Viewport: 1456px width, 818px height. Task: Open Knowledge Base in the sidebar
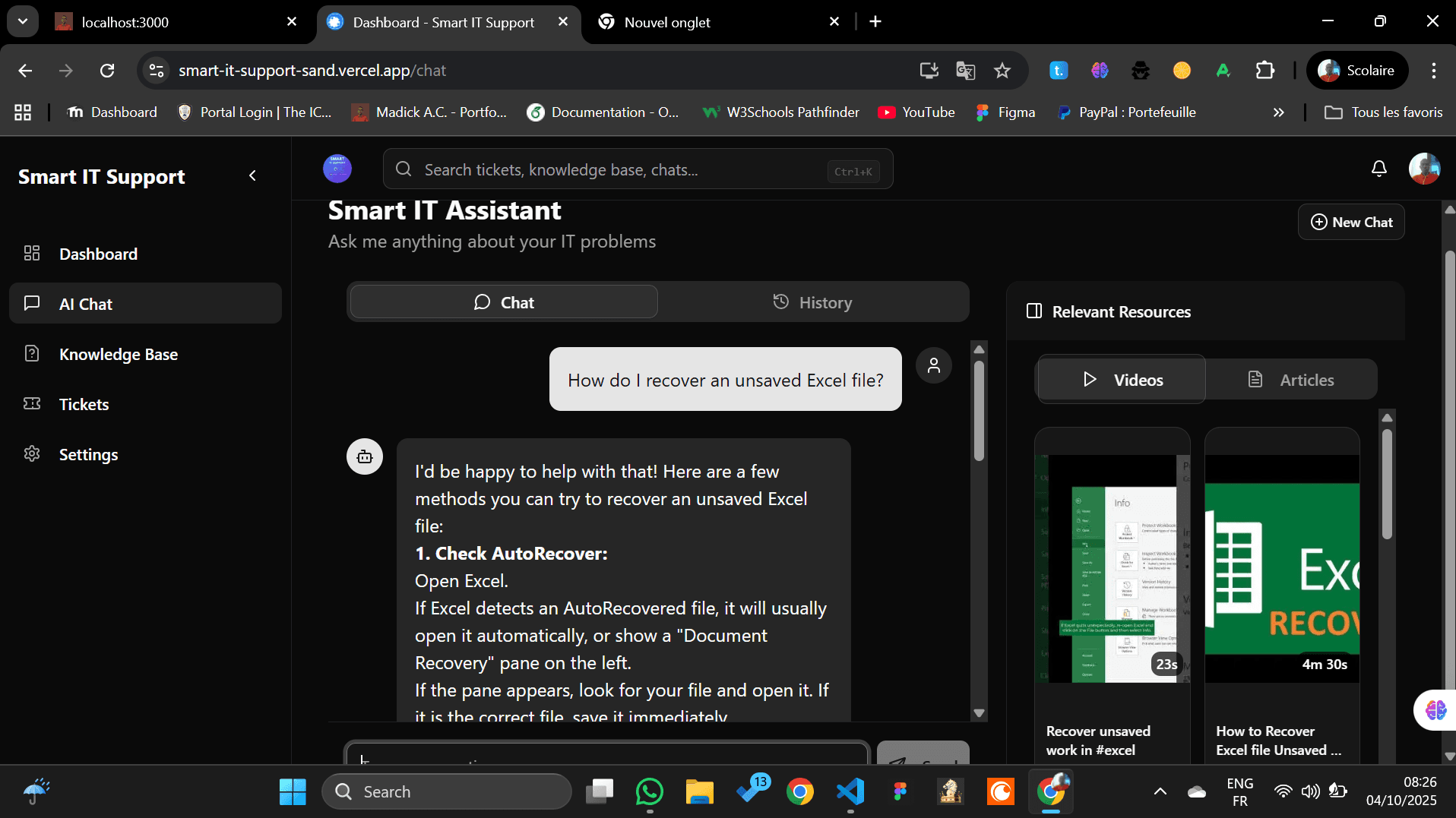[x=145, y=354]
